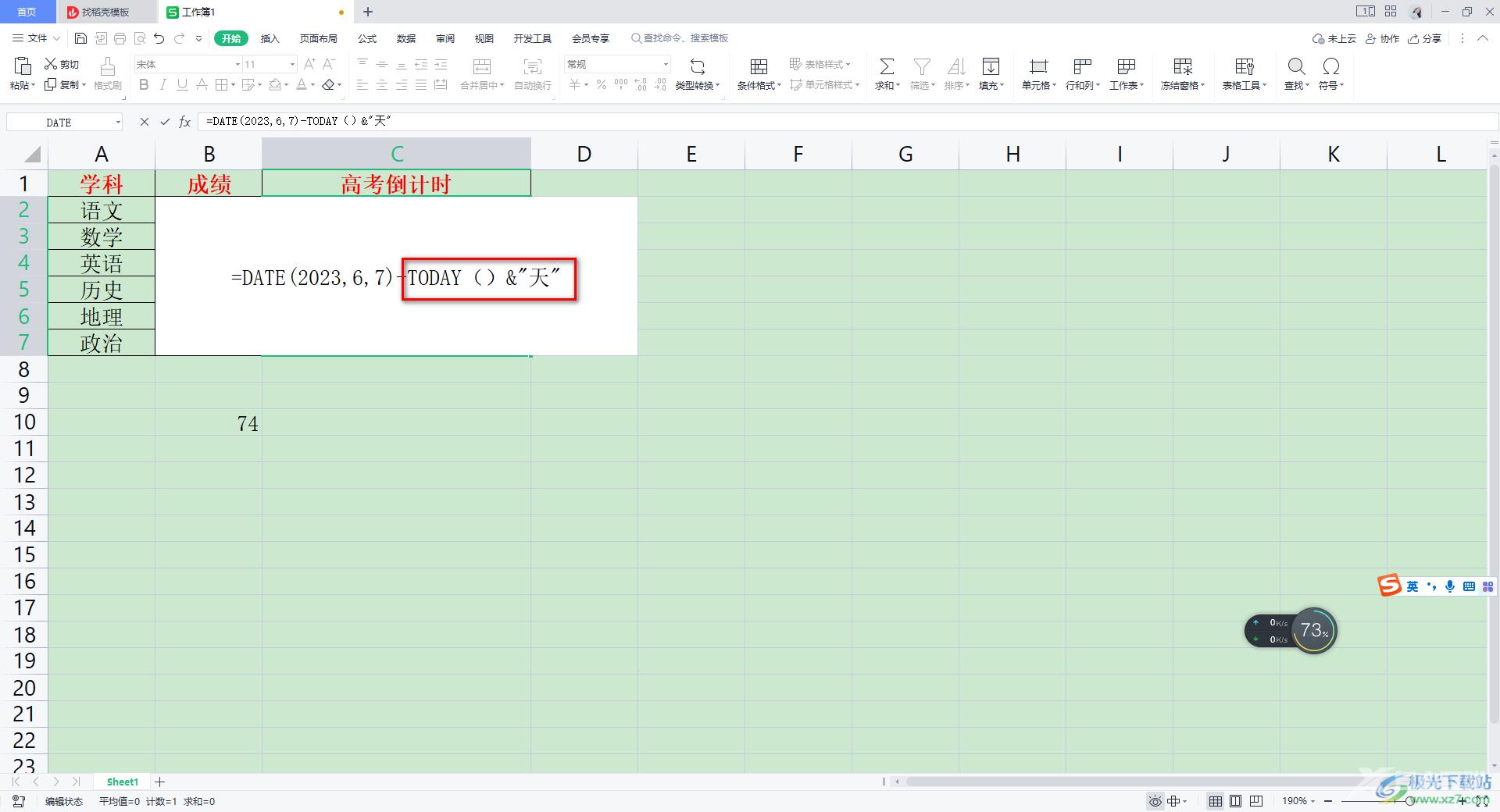Cut selection with the scissors icon
1500x812 pixels.
tap(51, 64)
